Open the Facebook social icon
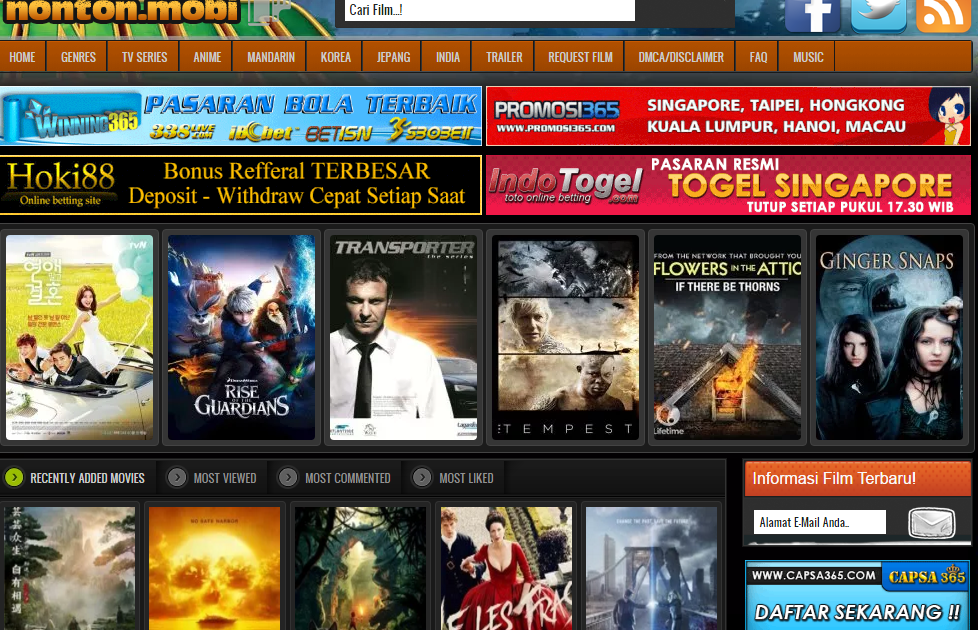Viewport: 978px width, 630px height. [813, 16]
